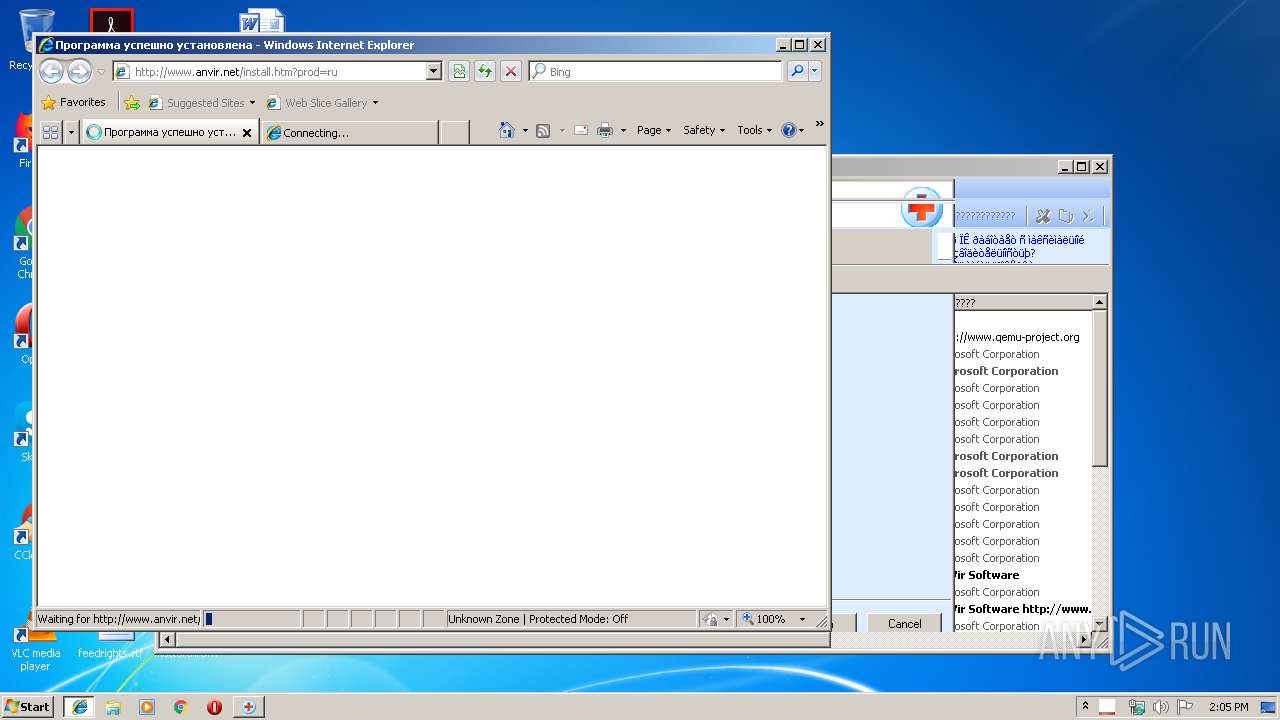The width and height of the screenshot is (1280, 720).
Task: Click the Help question mark icon
Action: point(788,130)
